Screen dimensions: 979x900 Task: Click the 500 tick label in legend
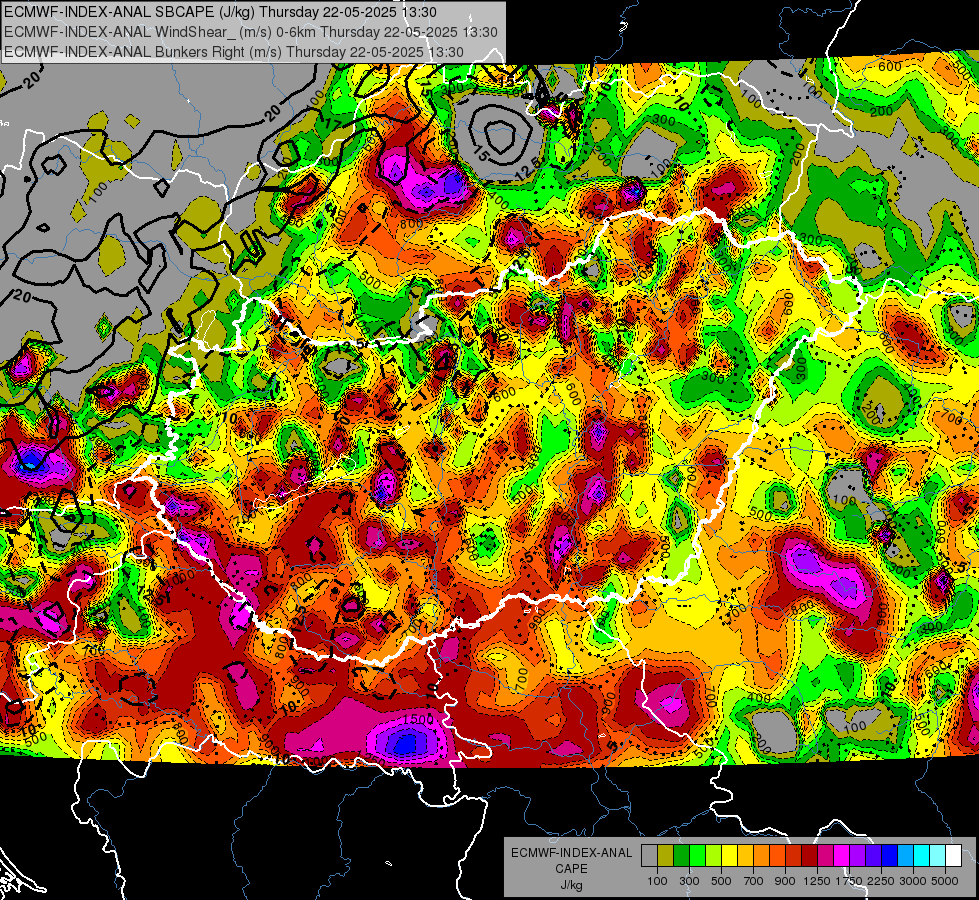point(721,881)
